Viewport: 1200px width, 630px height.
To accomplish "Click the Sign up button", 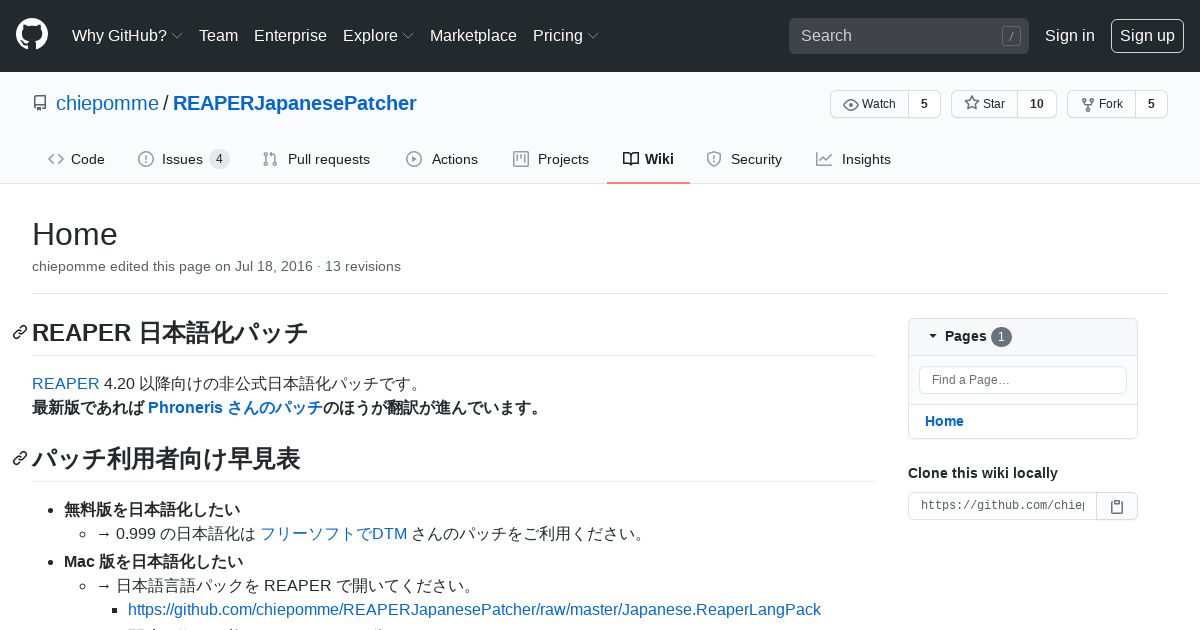I will [1147, 36].
